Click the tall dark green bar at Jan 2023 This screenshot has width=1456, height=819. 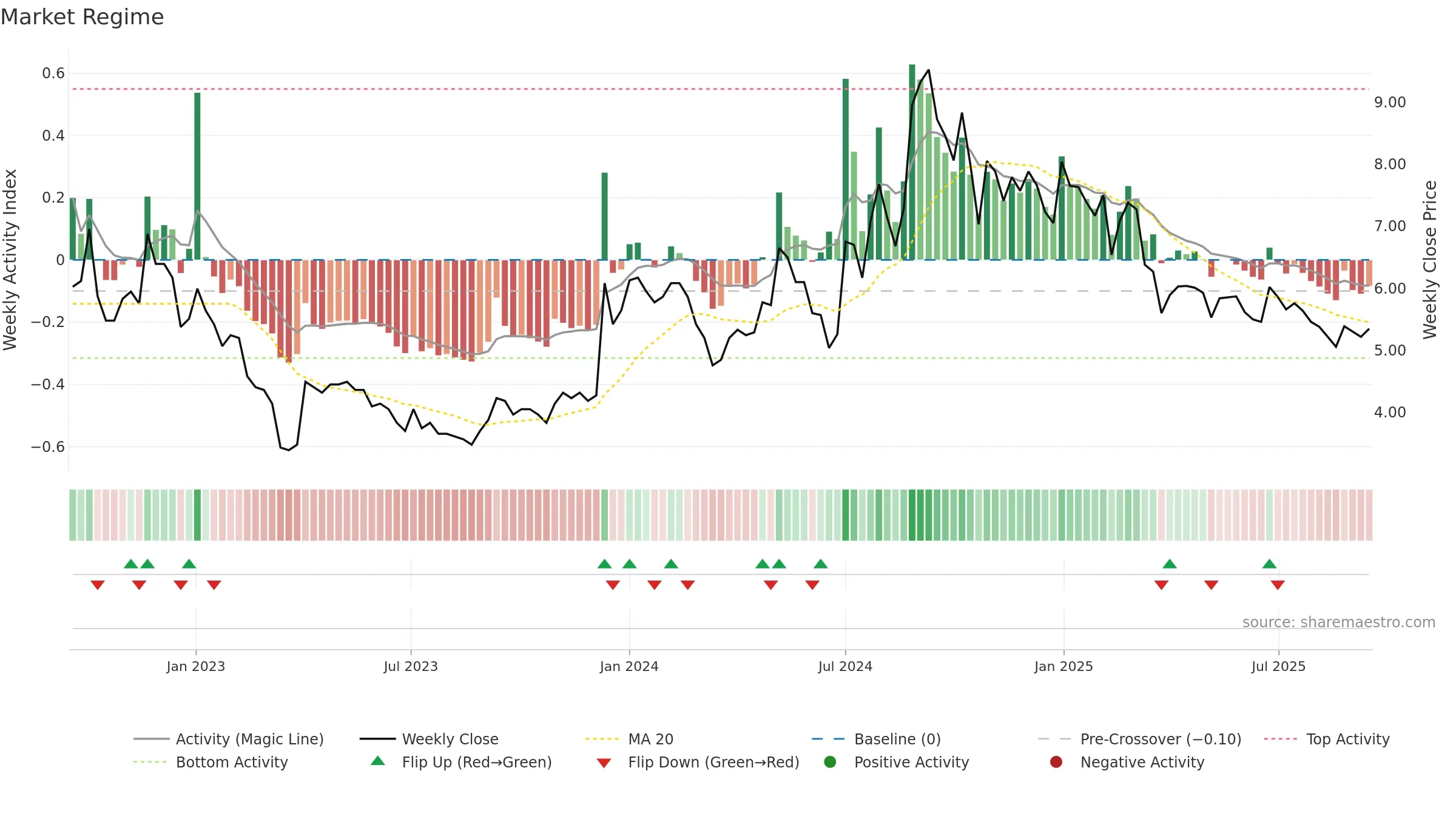pyautogui.click(x=197, y=176)
